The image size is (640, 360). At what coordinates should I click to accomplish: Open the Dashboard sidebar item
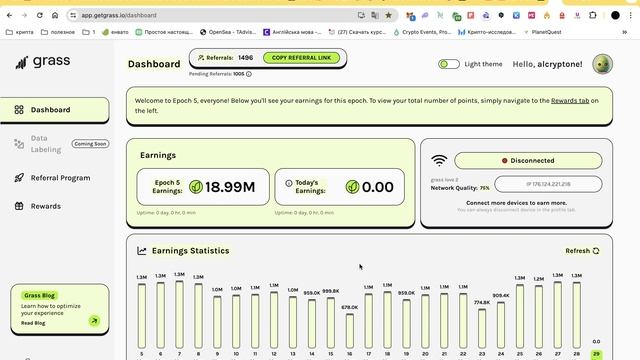(x=55, y=110)
